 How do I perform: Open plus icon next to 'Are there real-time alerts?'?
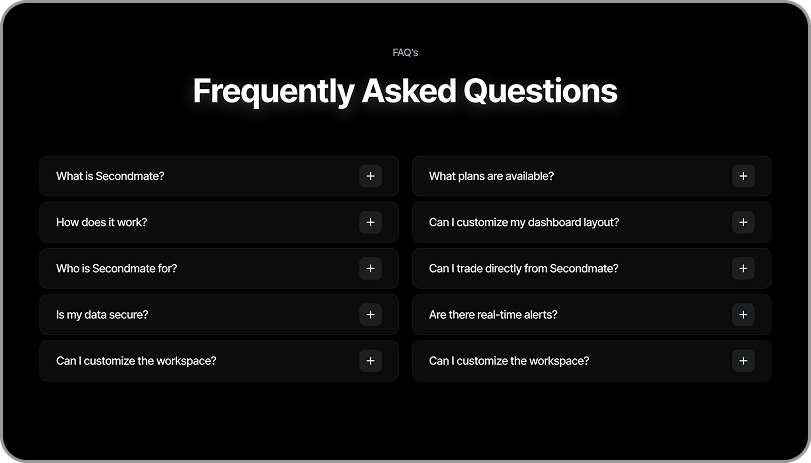pos(743,315)
